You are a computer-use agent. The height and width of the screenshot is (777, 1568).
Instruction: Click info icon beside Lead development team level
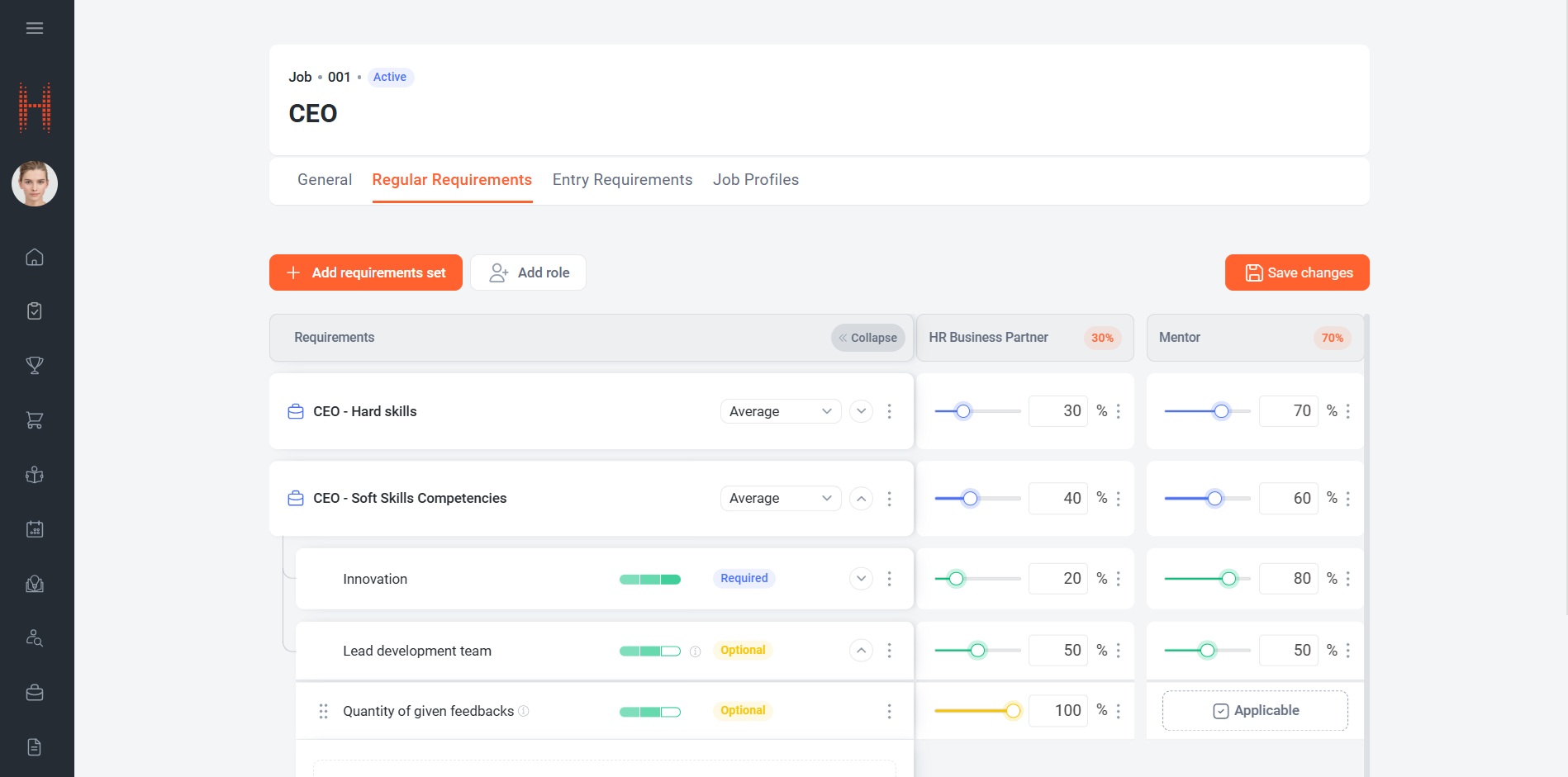pos(695,651)
